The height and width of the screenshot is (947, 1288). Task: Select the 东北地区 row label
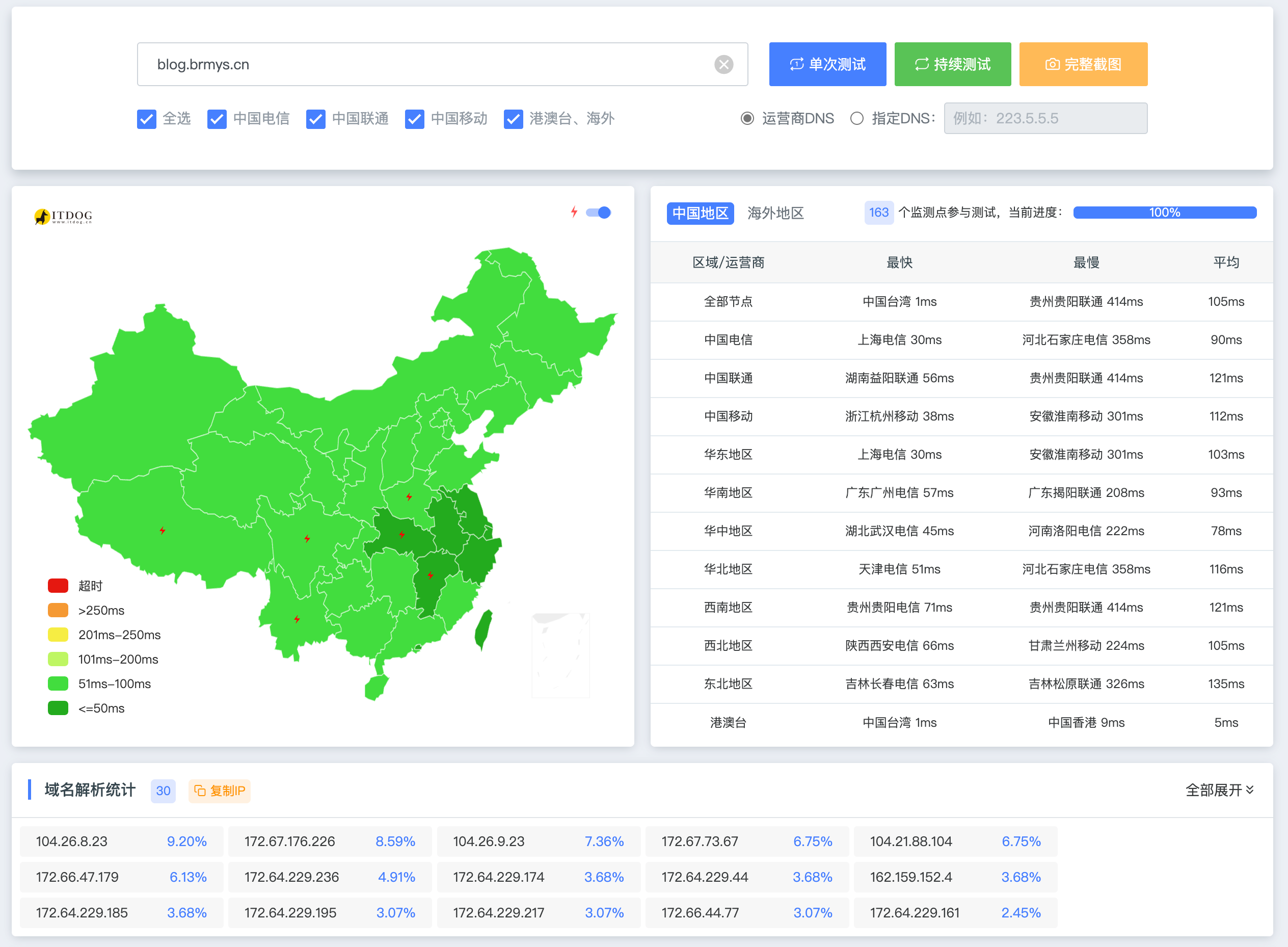(728, 684)
